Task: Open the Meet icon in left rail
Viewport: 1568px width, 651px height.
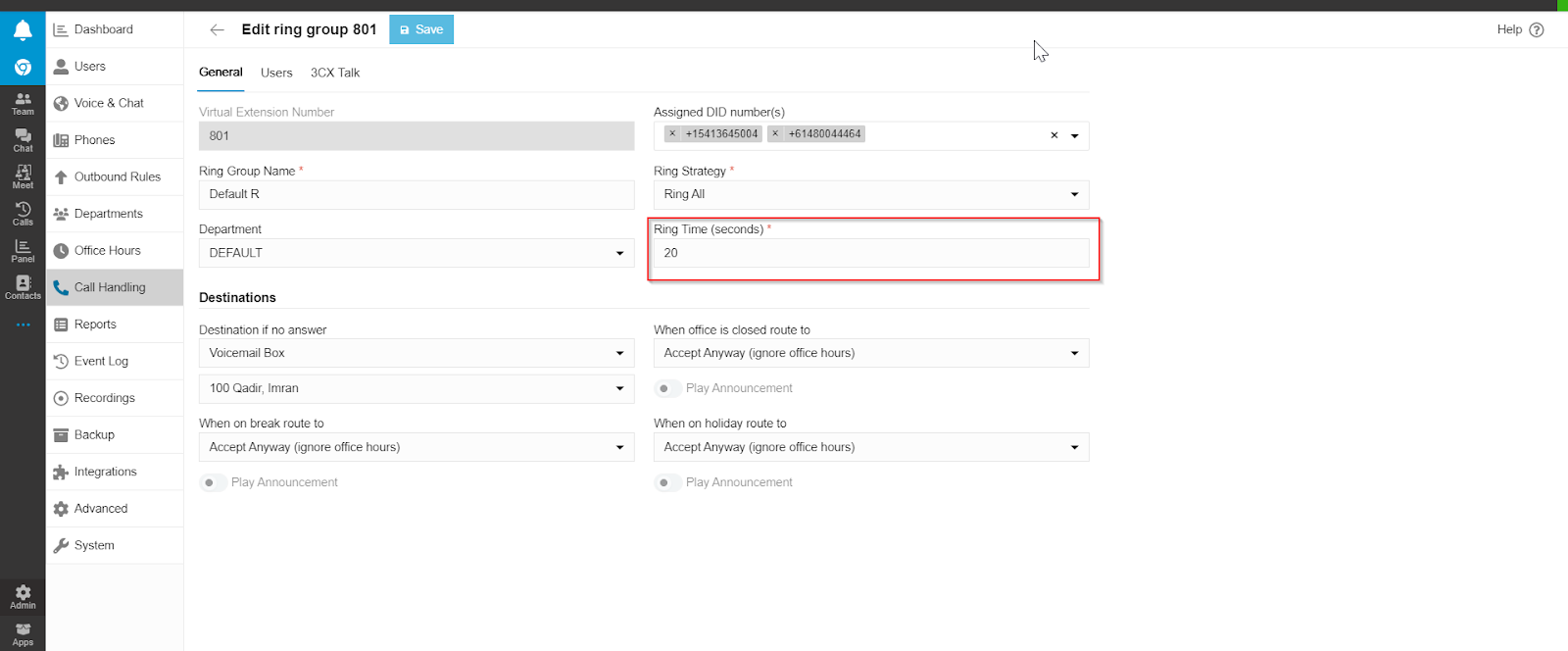Action: pos(23,176)
